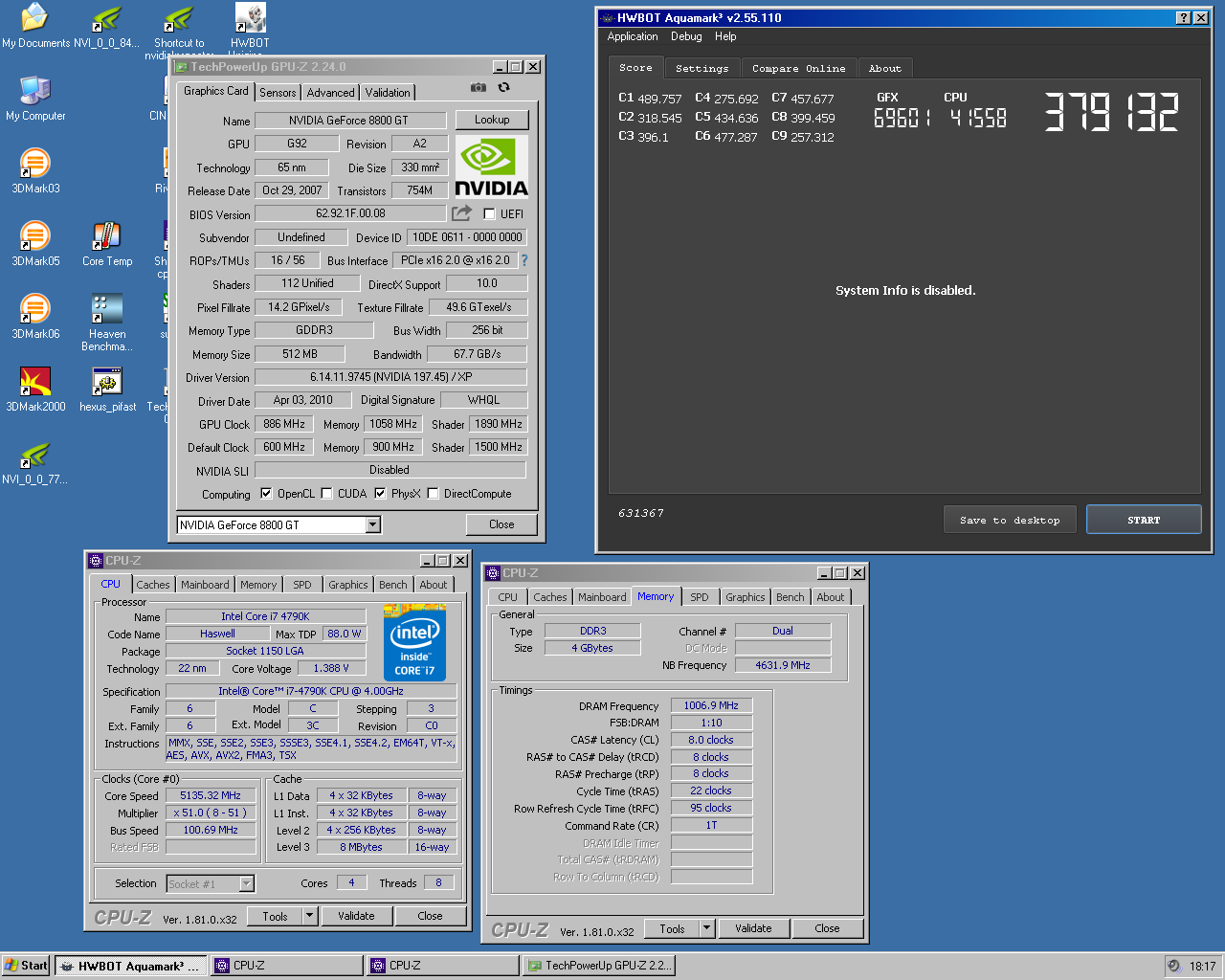Toggle the CUDA checkbox
This screenshot has height=980, width=1225.
326,494
